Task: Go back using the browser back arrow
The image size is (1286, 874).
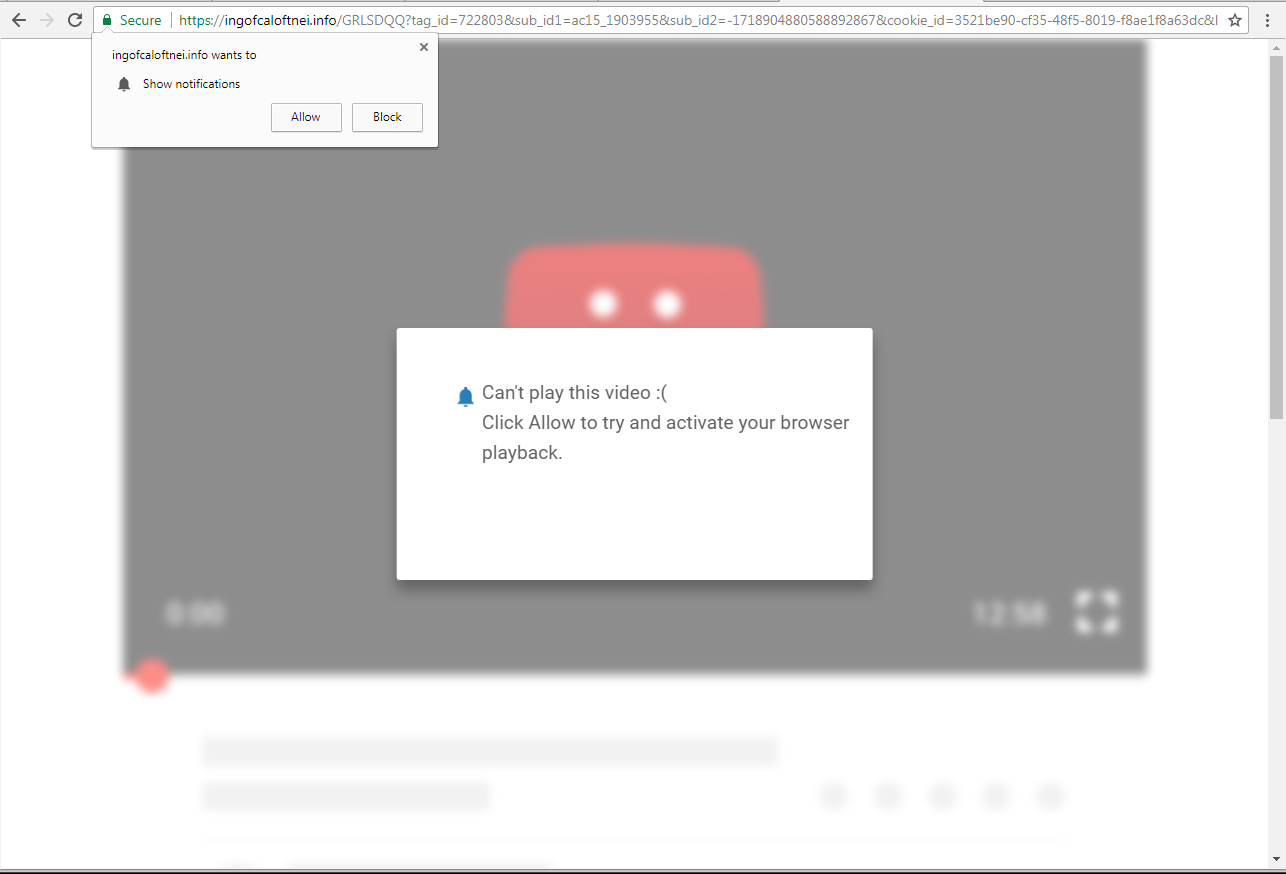Action: point(19,20)
